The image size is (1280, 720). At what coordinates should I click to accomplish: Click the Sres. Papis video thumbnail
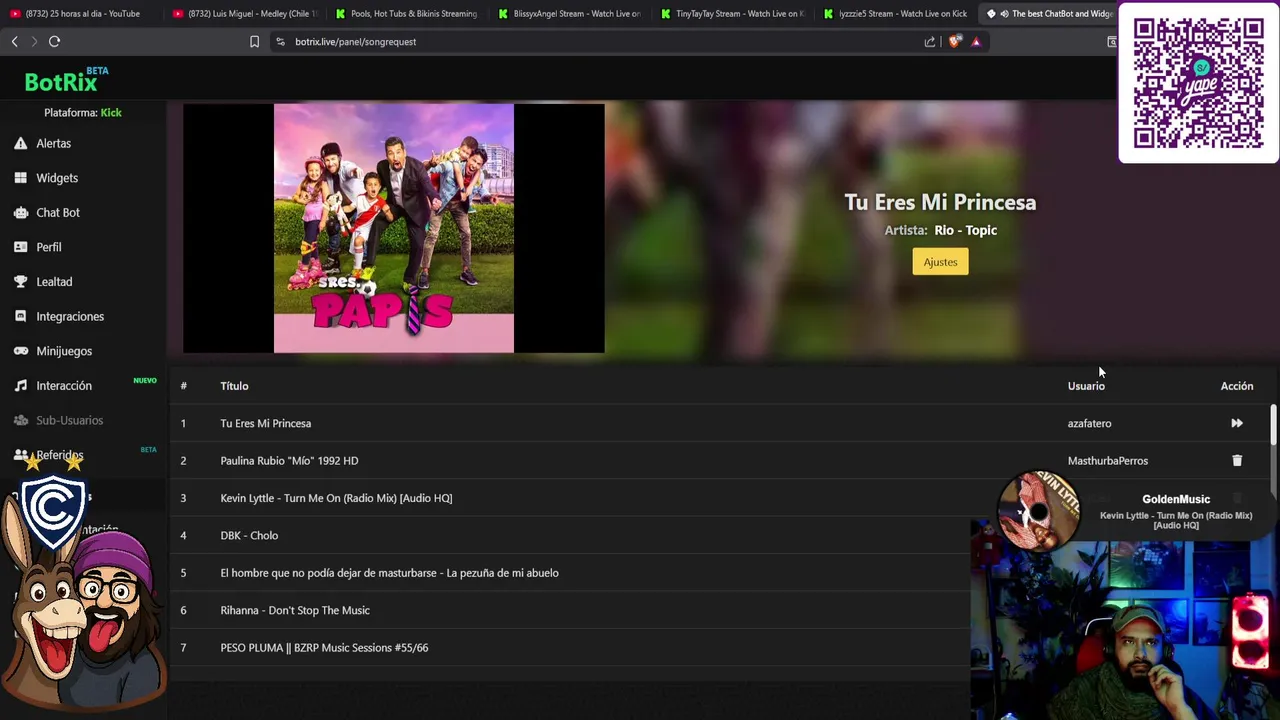pyautogui.click(x=394, y=228)
